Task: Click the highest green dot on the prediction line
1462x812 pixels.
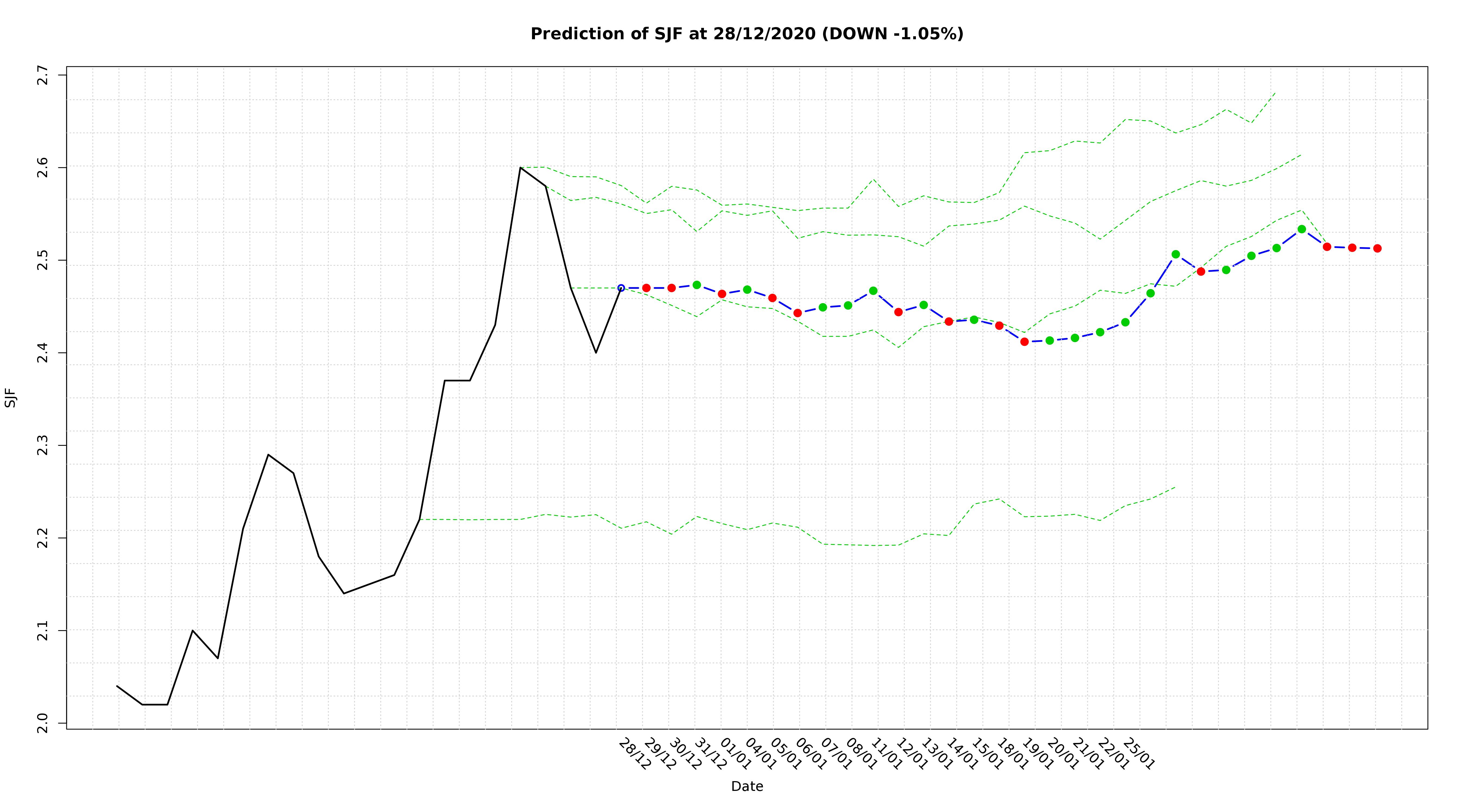Action: point(1301,229)
